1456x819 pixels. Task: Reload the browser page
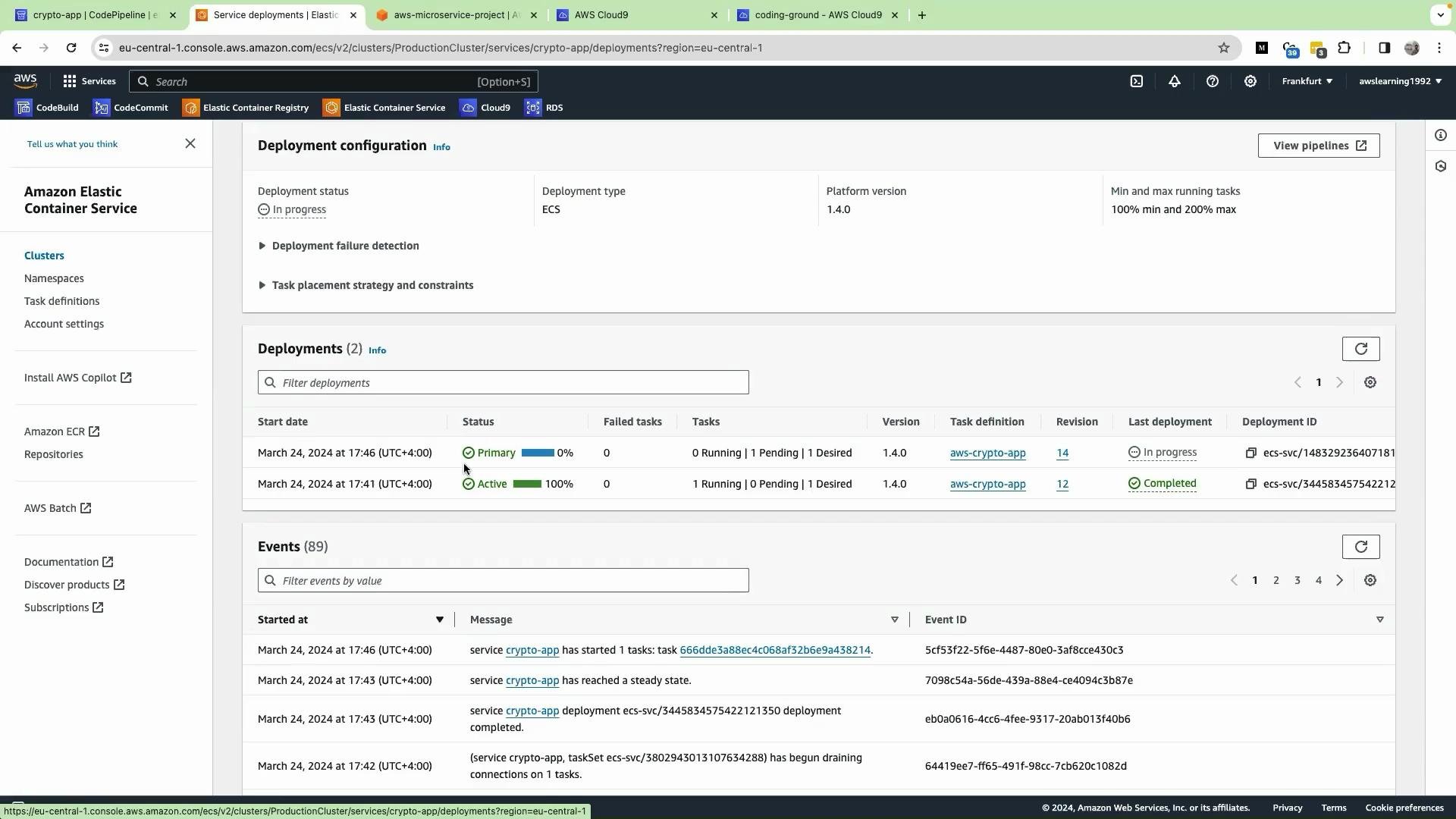click(x=71, y=48)
